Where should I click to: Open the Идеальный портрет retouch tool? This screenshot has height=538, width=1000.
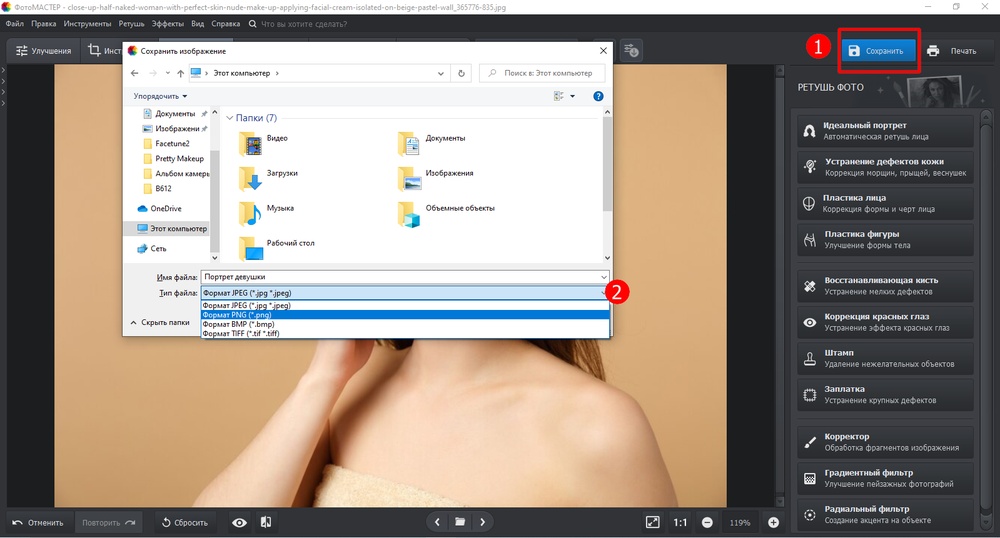point(884,130)
